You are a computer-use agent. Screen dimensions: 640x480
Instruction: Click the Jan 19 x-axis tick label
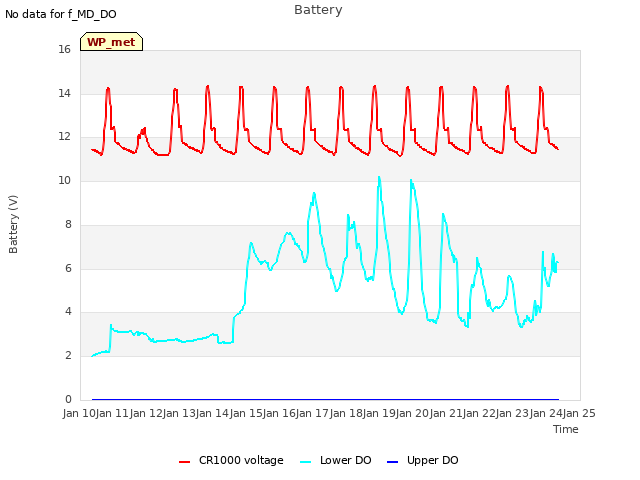coord(379,413)
